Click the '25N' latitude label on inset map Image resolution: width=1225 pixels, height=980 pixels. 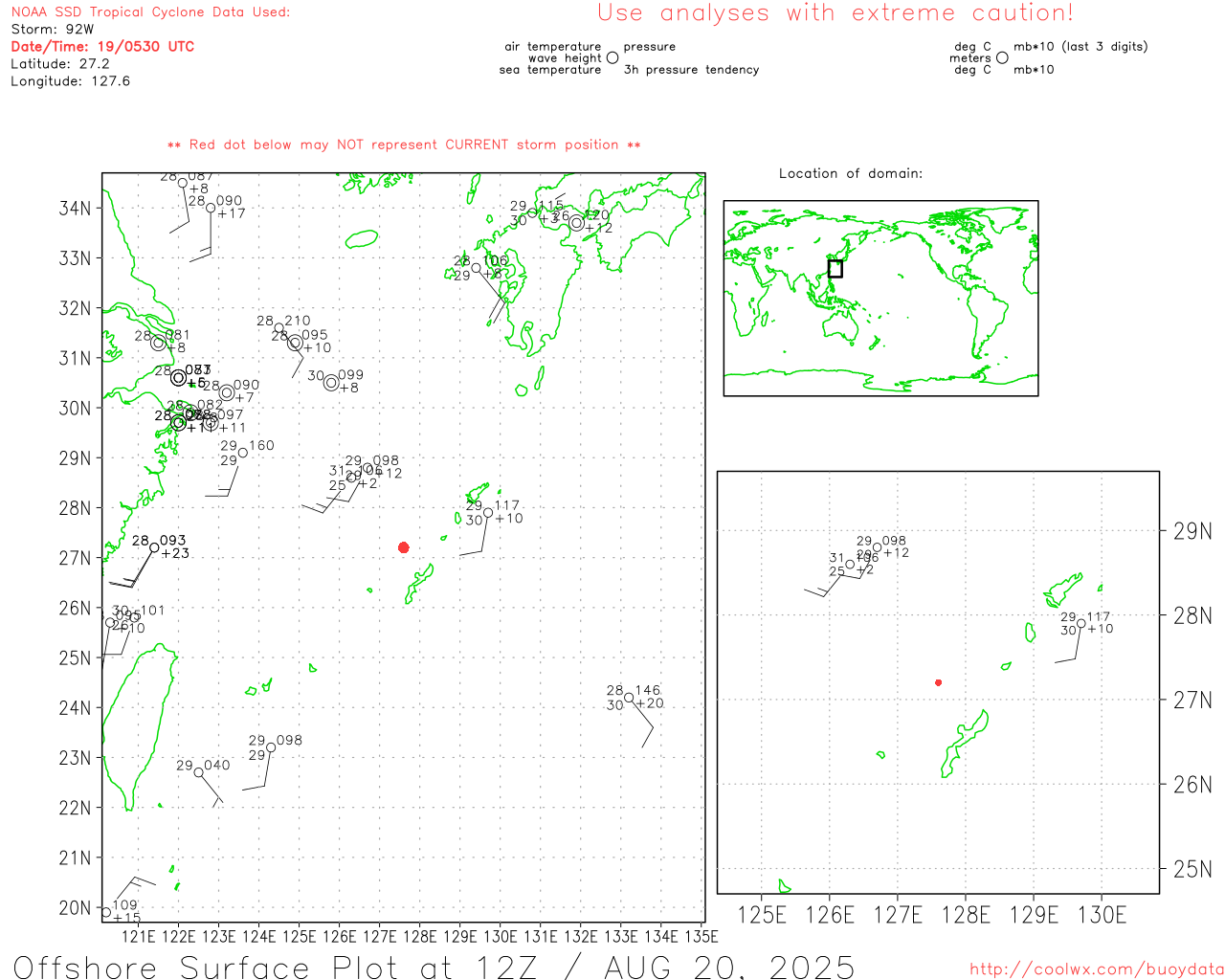click(1192, 869)
